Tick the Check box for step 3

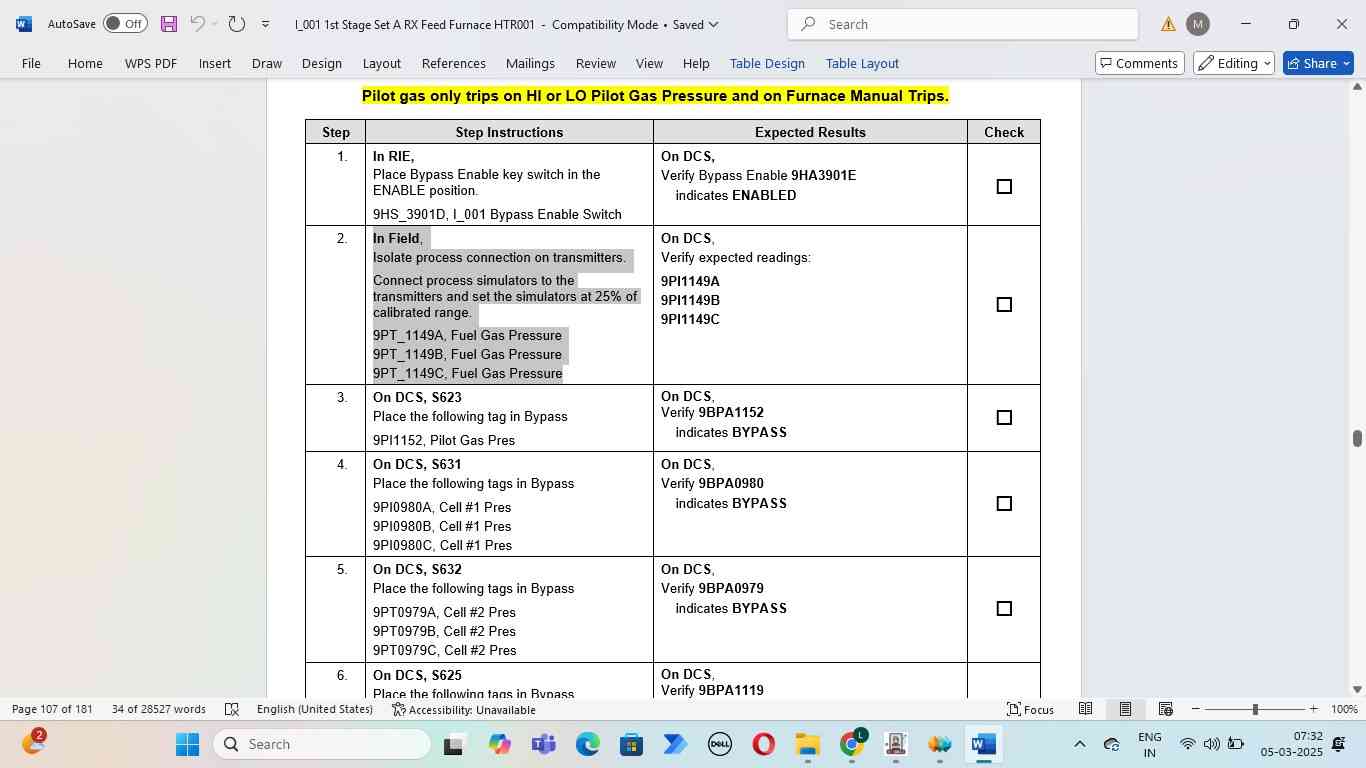[1004, 417]
